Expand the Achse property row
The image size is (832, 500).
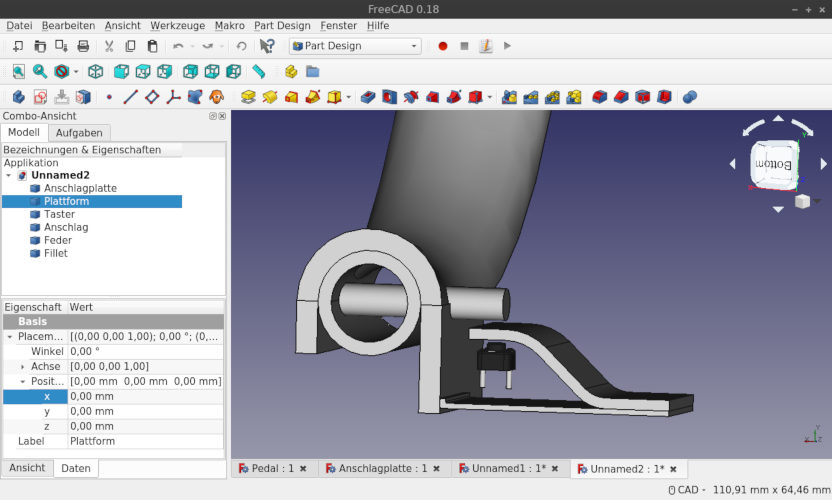pos(23,367)
